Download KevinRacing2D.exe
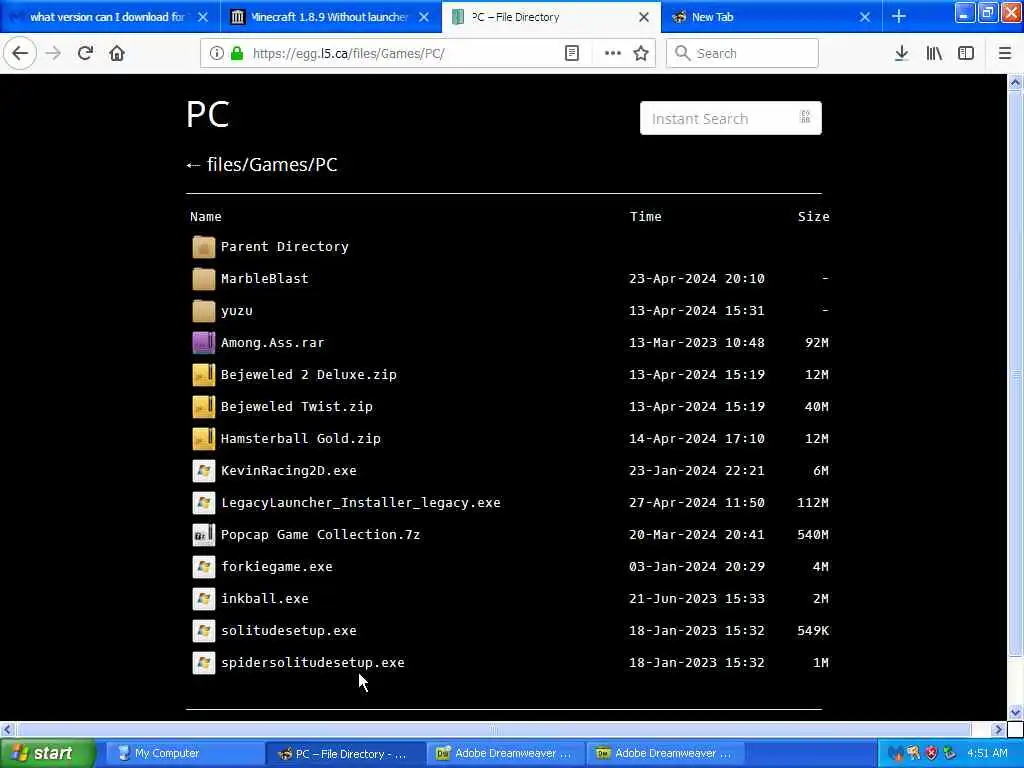1024x768 pixels. coord(289,471)
